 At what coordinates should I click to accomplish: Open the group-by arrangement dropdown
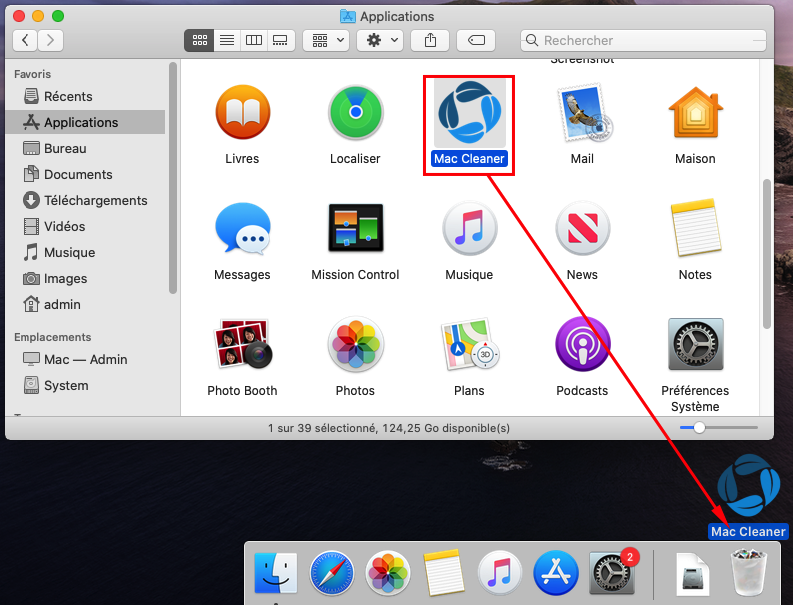[x=327, y=40]
